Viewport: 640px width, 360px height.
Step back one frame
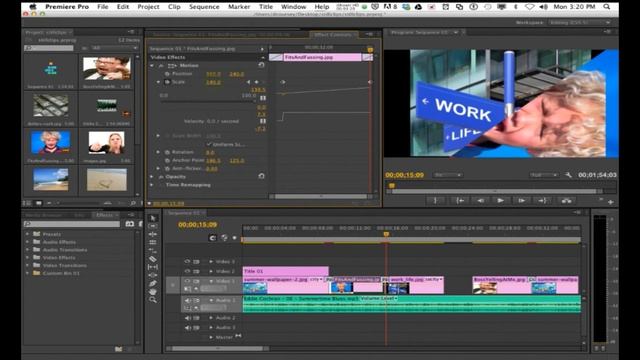(480, 200)
